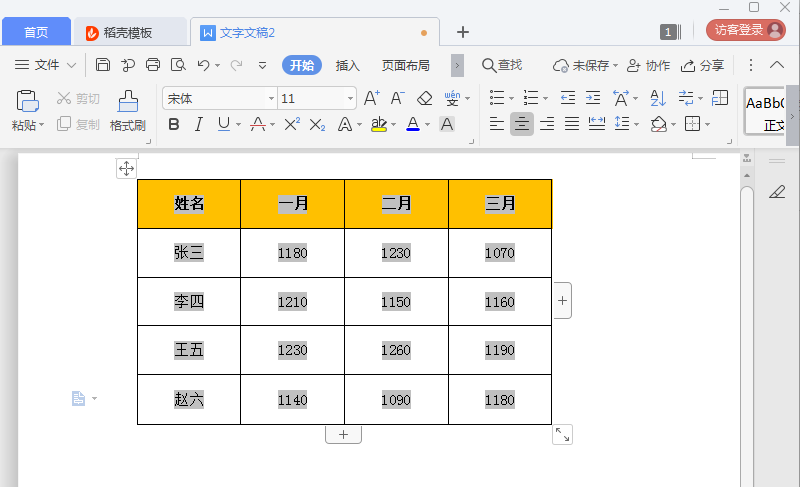The image size is (800, 487).
Task: Toggle Italic formatting
Action: [198, 124]
